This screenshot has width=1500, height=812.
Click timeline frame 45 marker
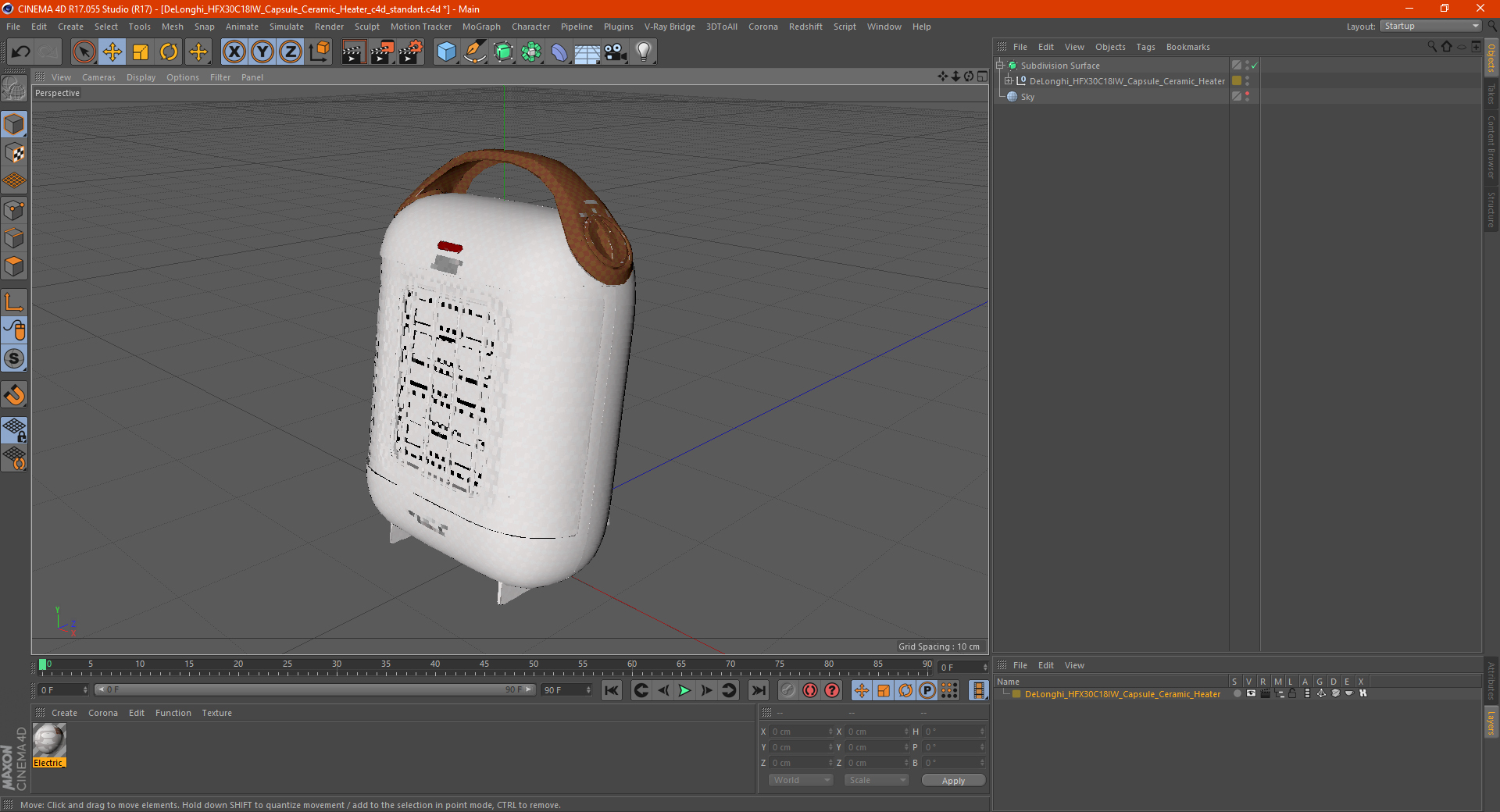(x=484, y=665)
